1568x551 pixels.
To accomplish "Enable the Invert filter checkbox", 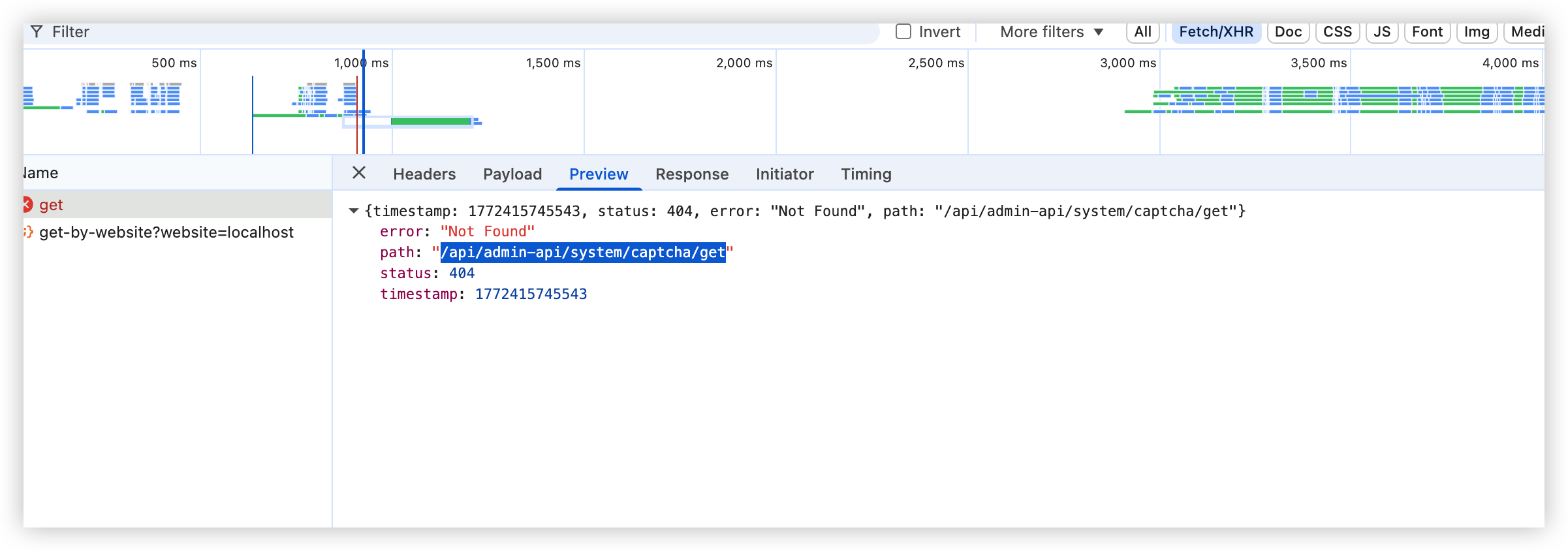I will 903,32.
